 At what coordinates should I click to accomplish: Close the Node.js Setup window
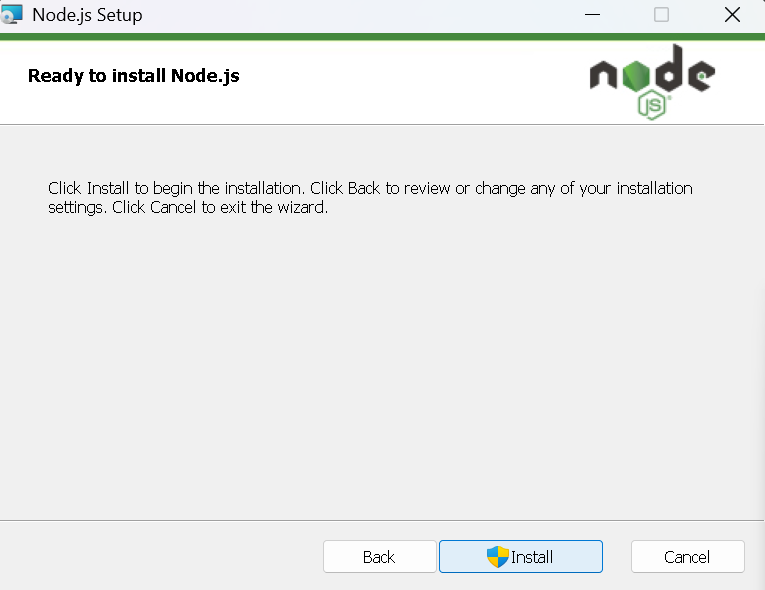click(732, 15)
